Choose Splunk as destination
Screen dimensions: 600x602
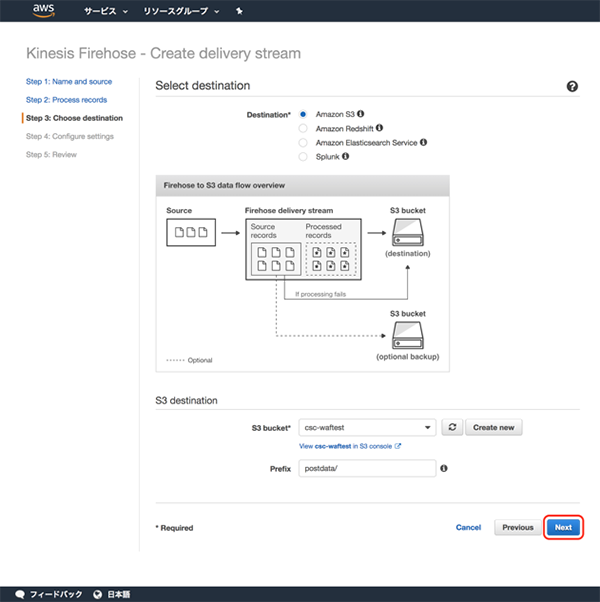303,156
